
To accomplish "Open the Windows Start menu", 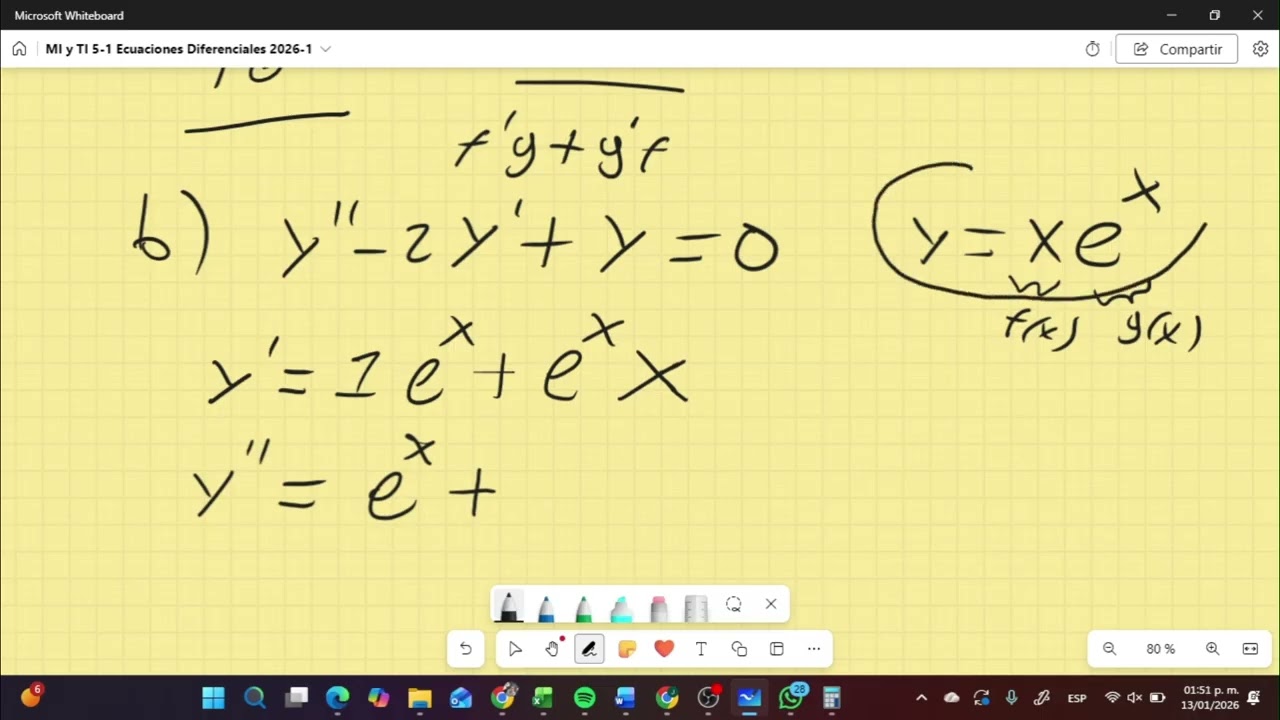I will point(213,698).
